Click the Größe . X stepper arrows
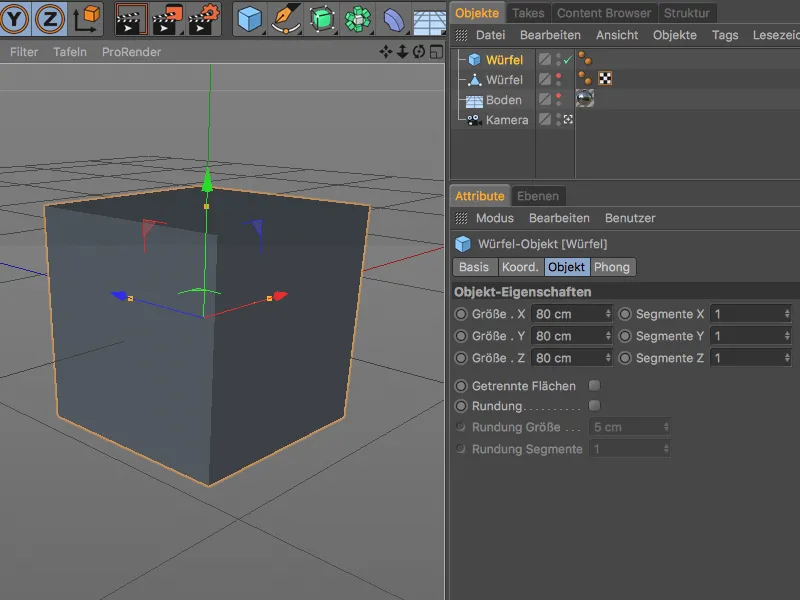The width and height of the screenshot is (800, 600). click(x=608, y=314)
